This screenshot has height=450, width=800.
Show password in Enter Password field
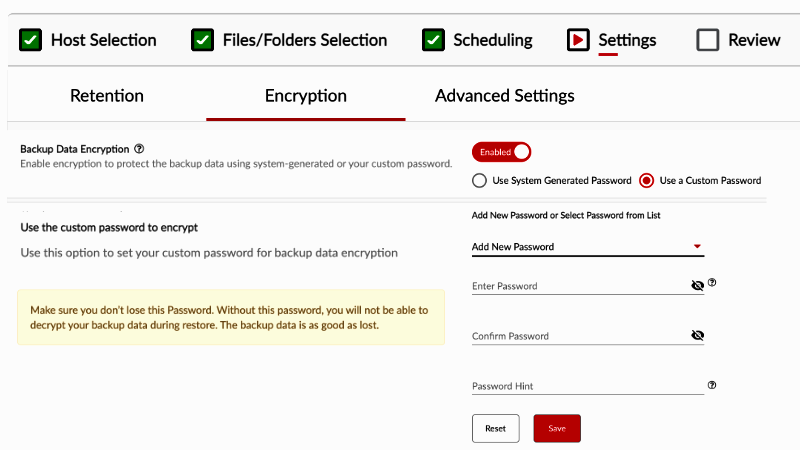point(697,285)
